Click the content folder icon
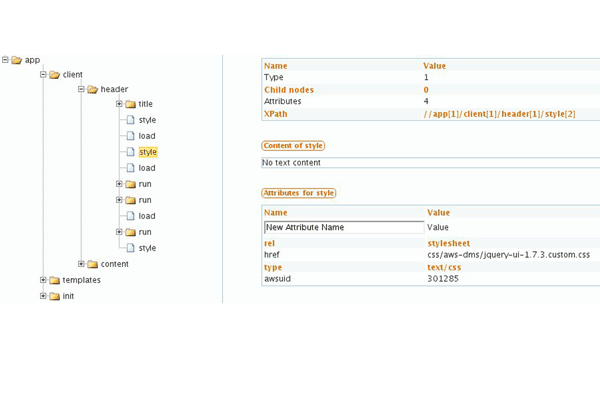Screen dimensions: 600x400 pos(92,264)
